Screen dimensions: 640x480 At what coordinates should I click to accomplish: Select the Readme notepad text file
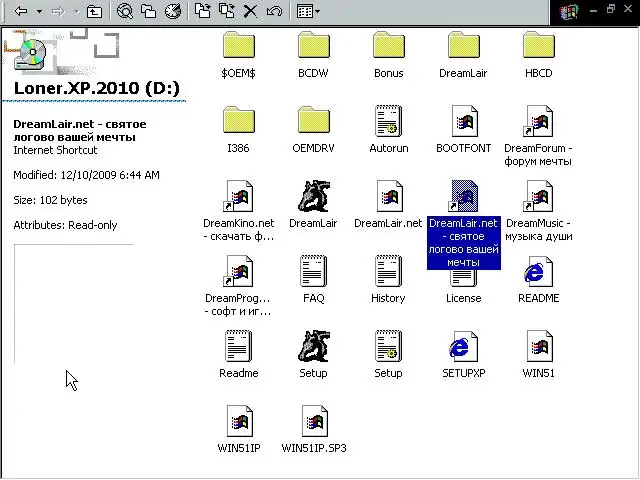click(x=239, y=355)
